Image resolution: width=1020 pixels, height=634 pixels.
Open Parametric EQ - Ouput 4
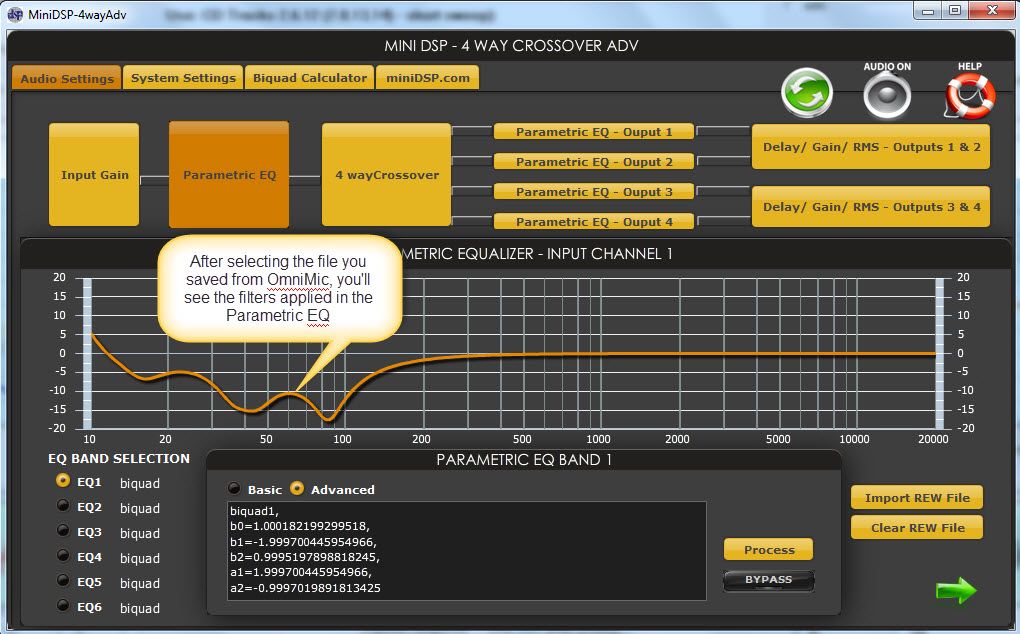tap(594, 222)
